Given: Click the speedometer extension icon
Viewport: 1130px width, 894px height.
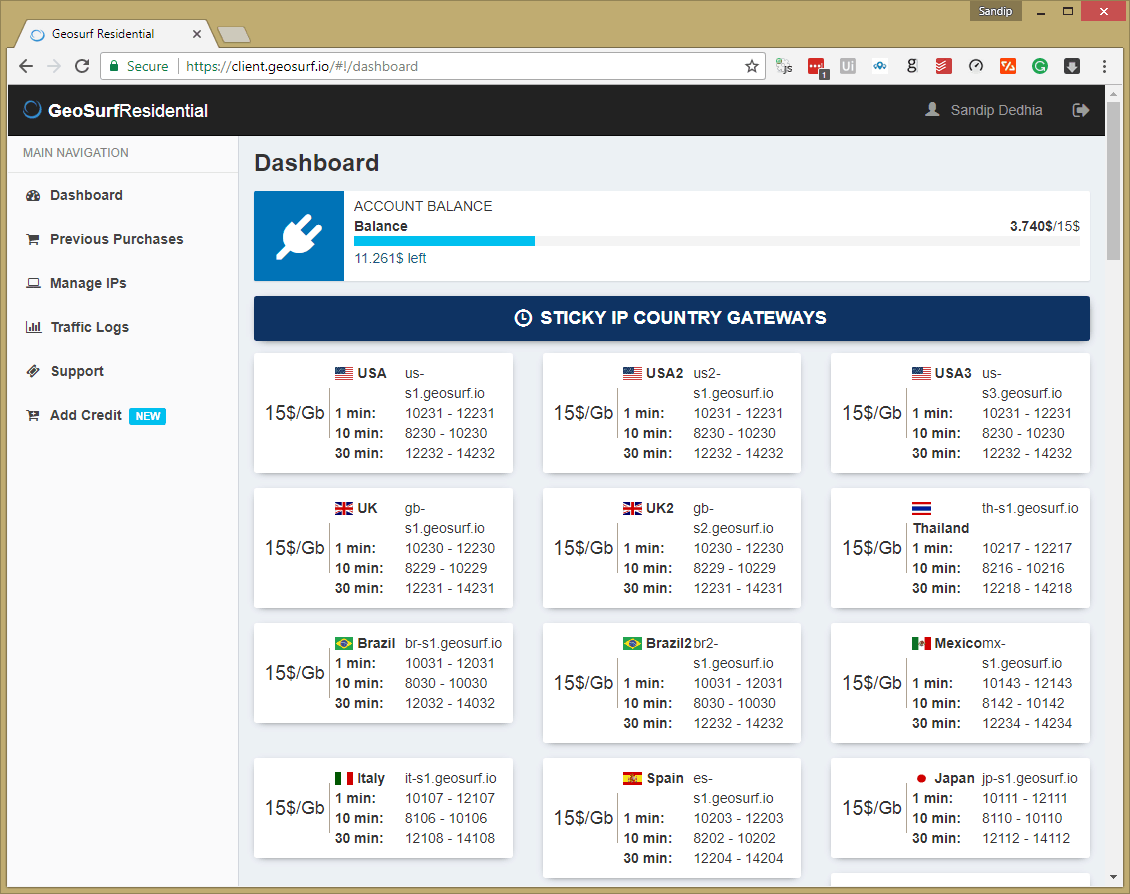Looking at the screenshot, I should (x=976, y=66).
